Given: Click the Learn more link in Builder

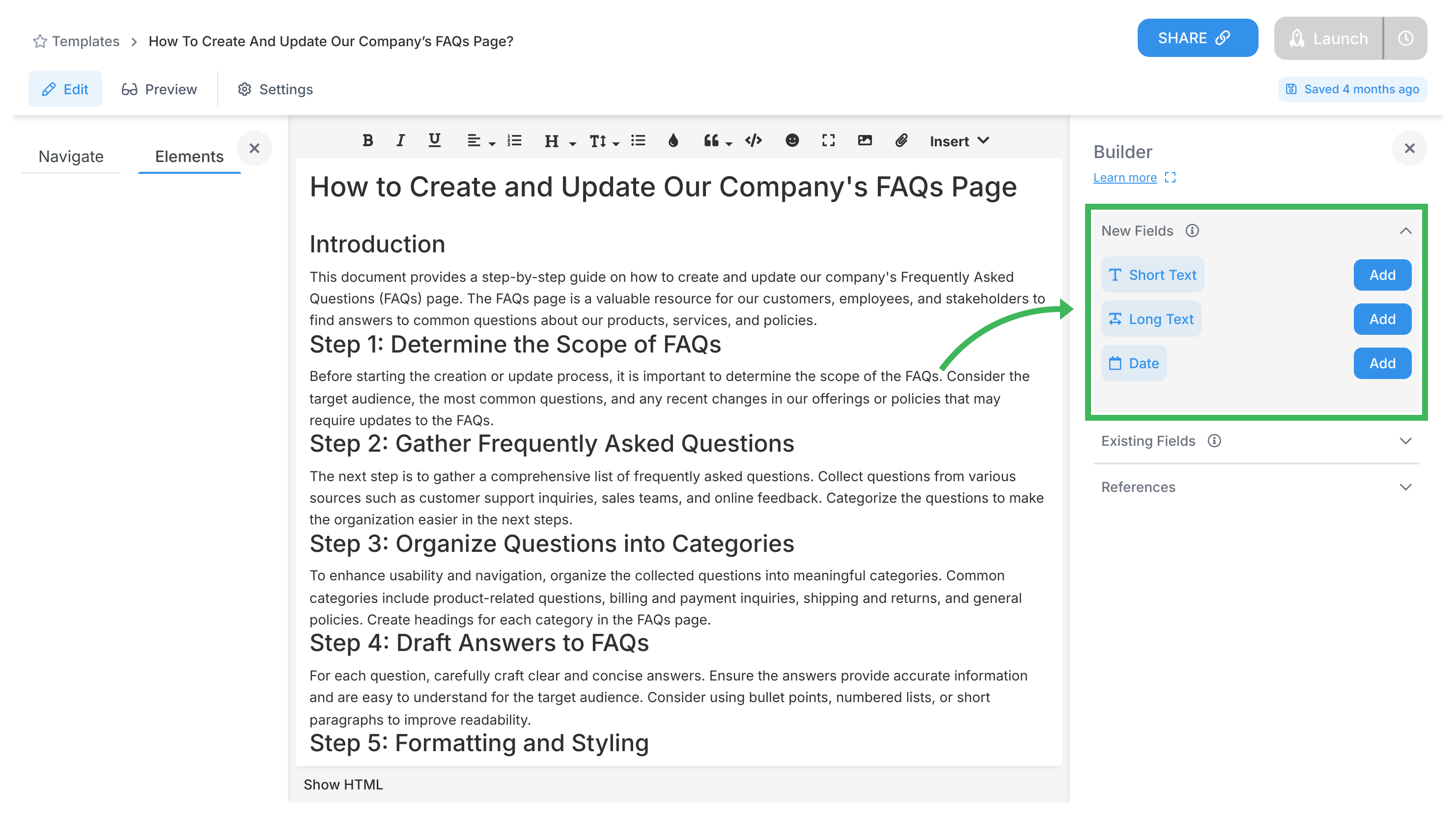Looking at the screenshot, I should (1126, 177).
